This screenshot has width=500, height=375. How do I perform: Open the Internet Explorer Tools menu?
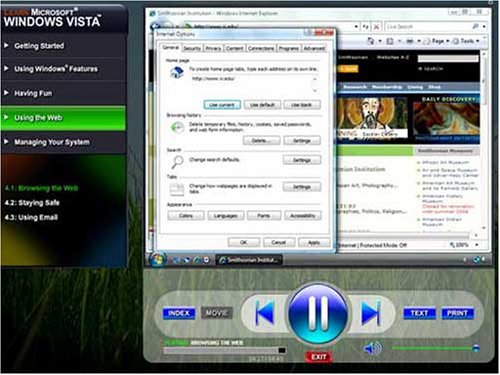point(466,41)
